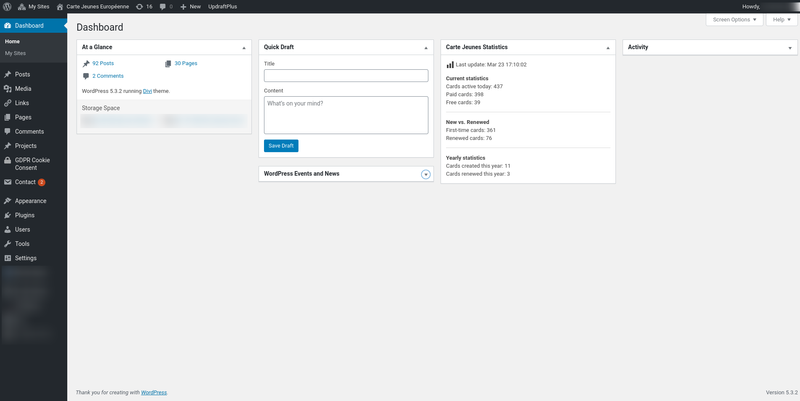Open My Sites menu label
Screen dimensions: 800x401
39,7
